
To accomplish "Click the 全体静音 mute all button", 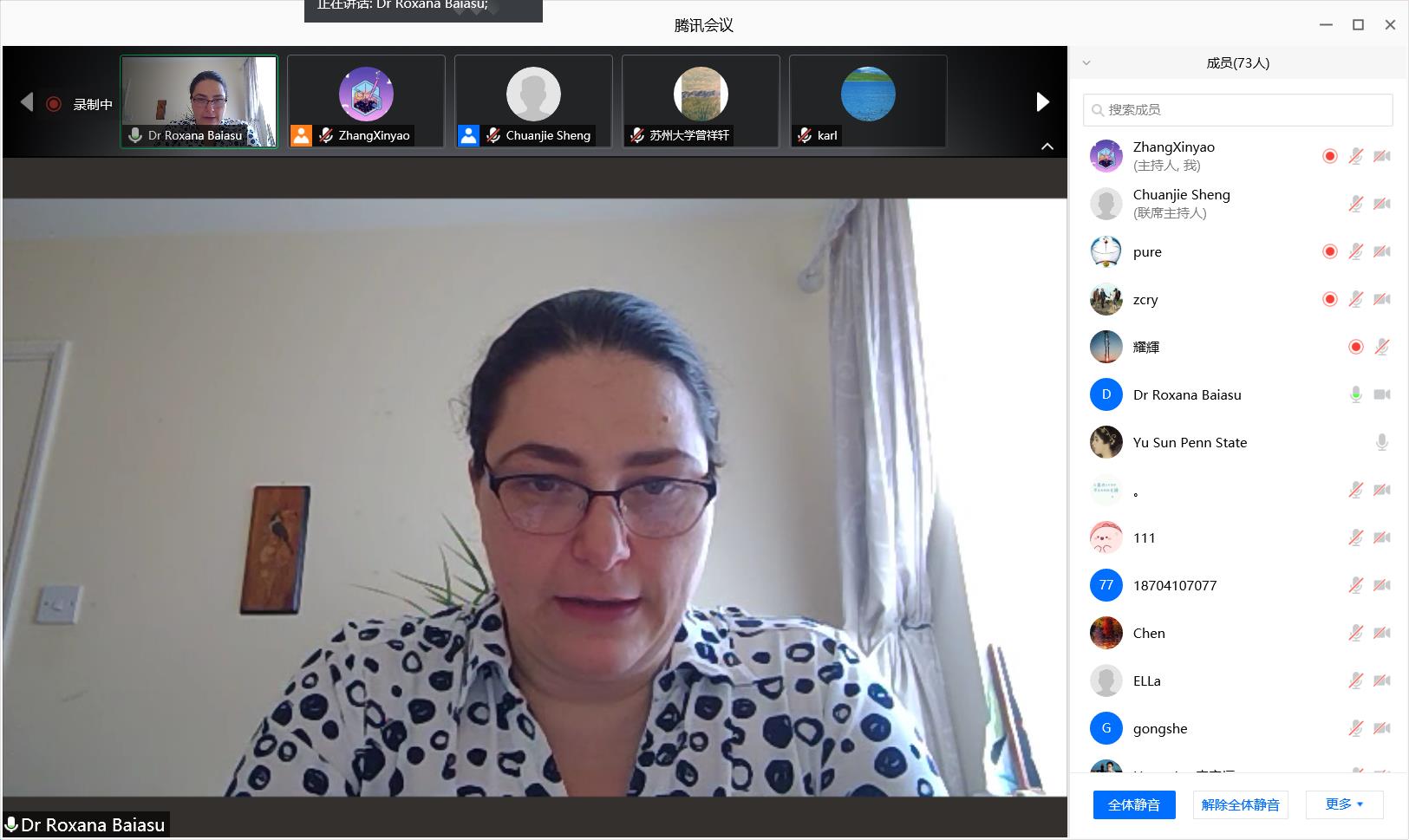I will 1133,804.
